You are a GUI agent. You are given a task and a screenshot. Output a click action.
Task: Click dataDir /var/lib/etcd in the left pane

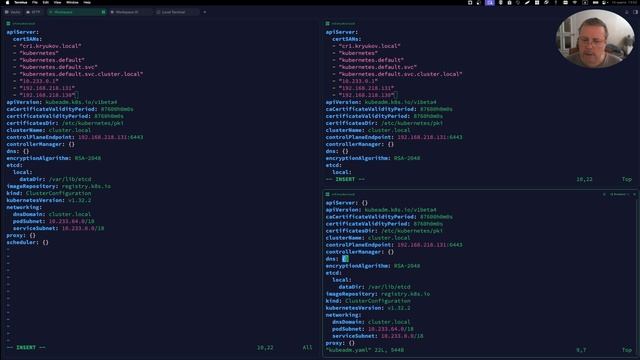[x=55, y=179]
